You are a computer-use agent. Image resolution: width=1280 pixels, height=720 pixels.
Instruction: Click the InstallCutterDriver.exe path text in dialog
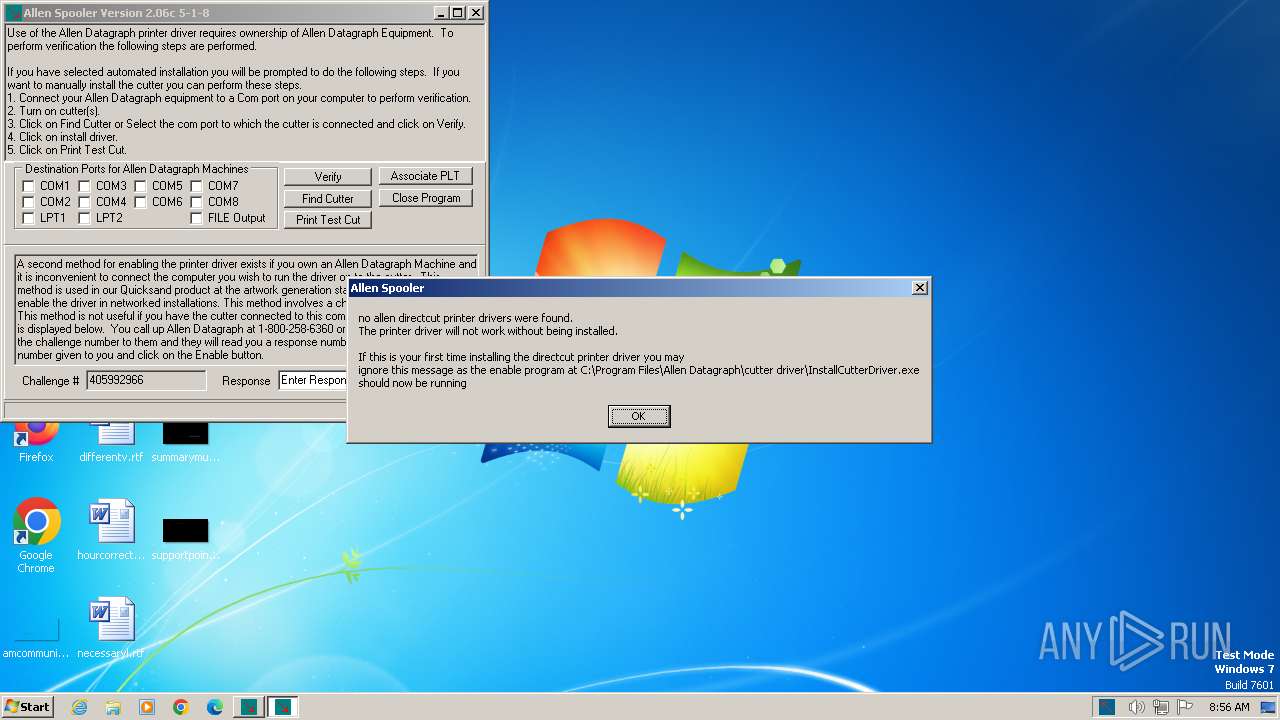749,370
